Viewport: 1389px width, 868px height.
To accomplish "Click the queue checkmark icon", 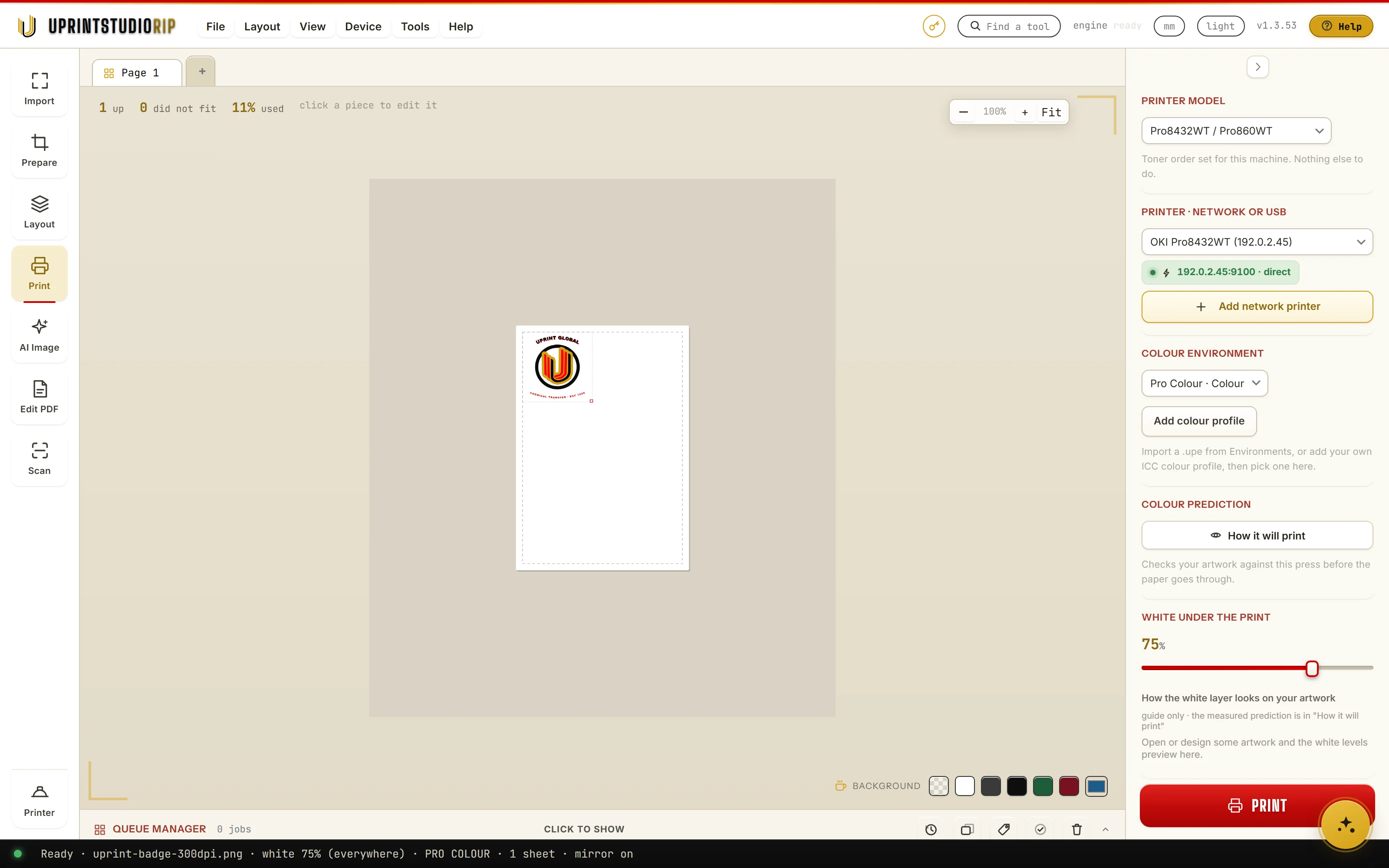I will 1040,829.
